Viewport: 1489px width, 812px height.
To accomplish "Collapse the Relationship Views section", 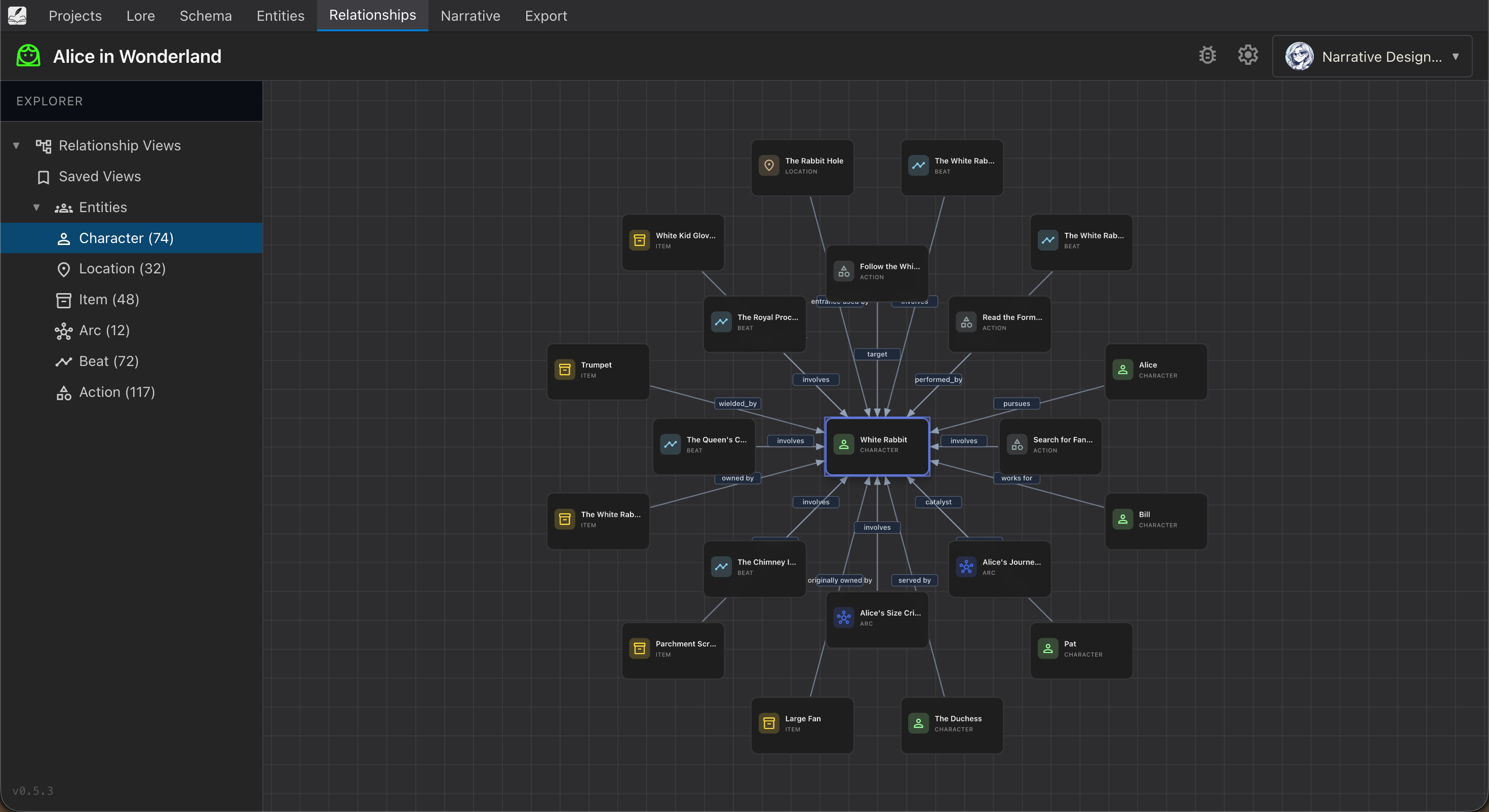I will pos(16,145).
